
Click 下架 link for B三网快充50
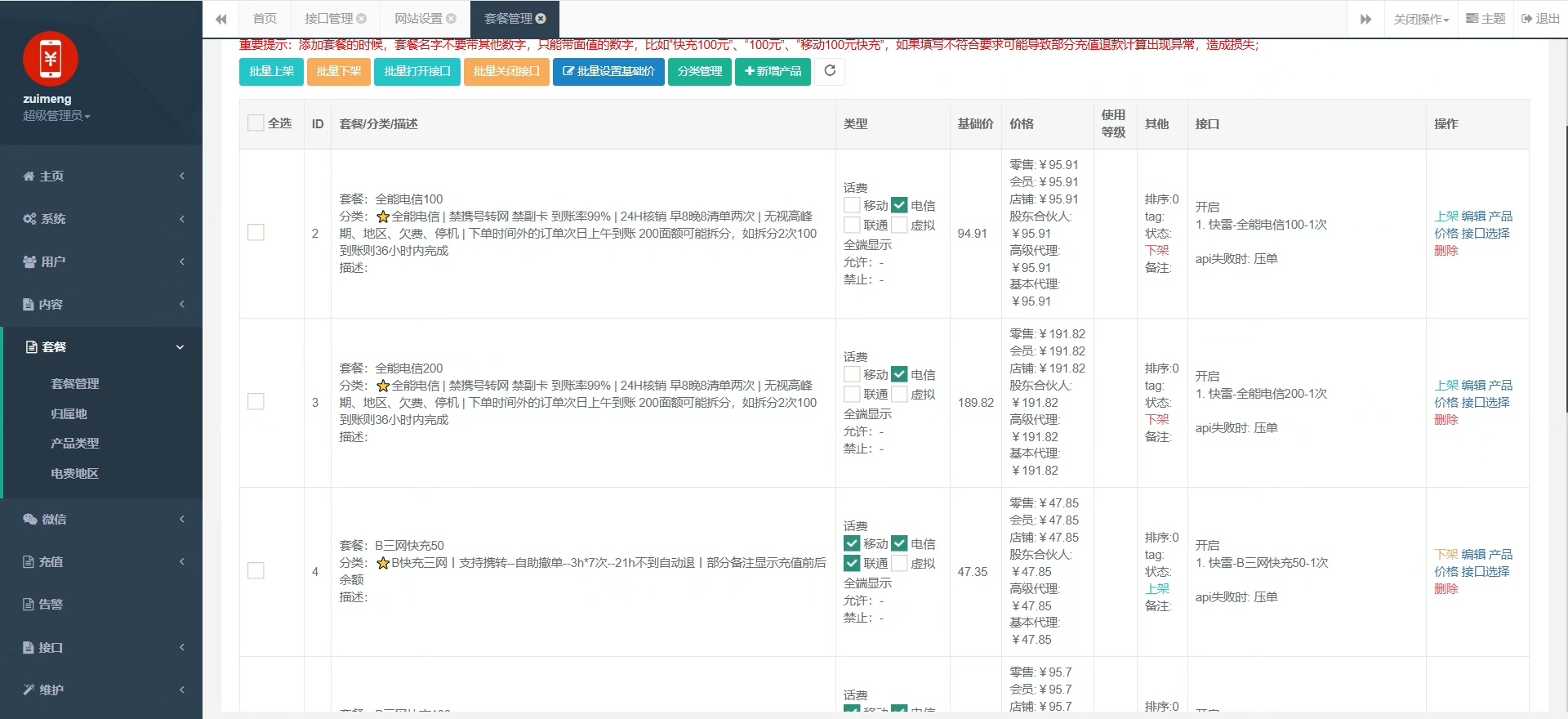tap(1446, 554)
